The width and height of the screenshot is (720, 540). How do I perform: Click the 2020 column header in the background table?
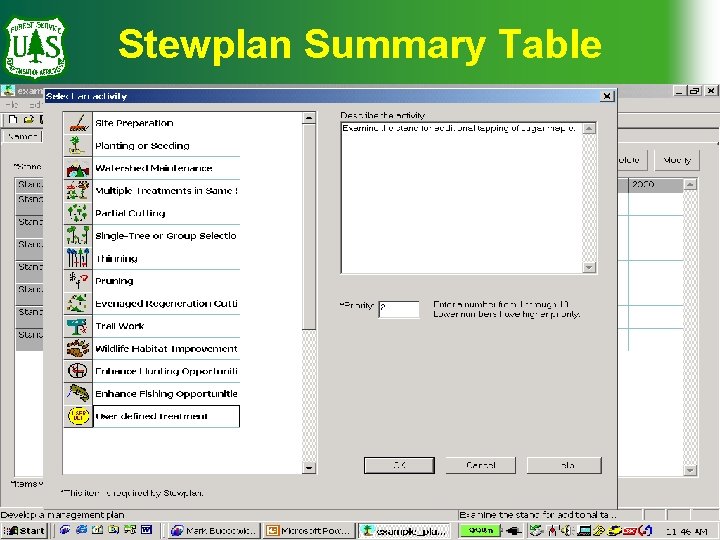(655, 185)
